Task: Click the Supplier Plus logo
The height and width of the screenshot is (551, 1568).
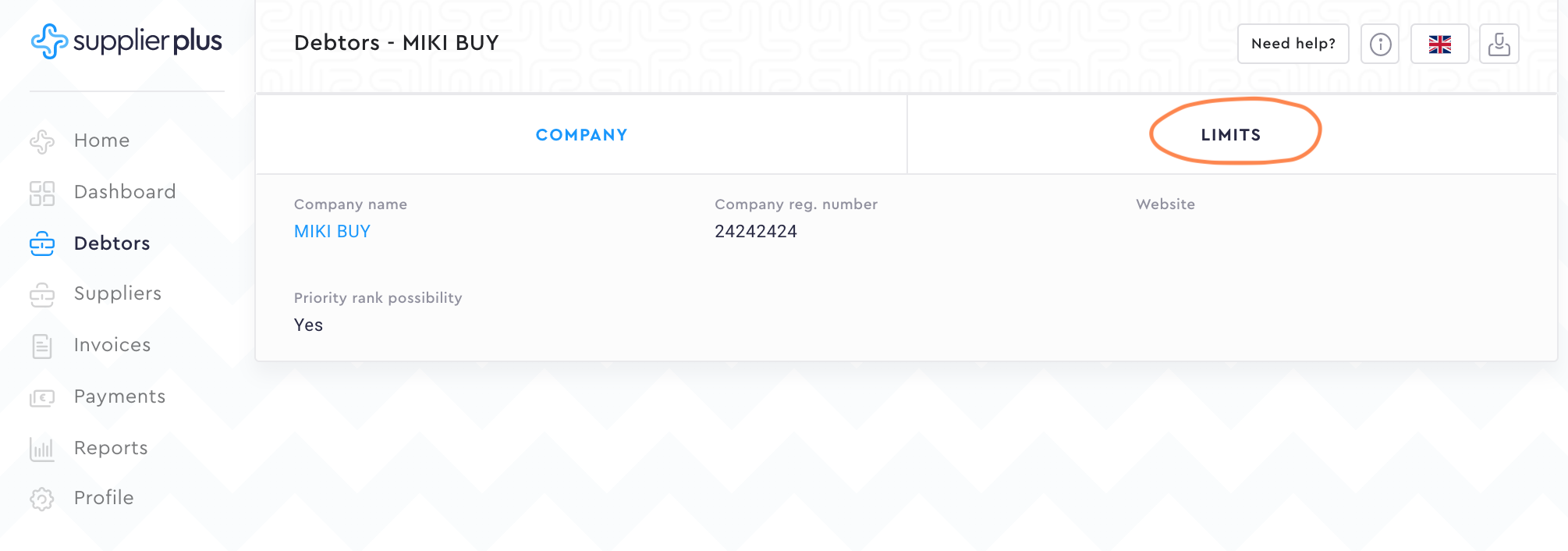Action: click(126, 41)
